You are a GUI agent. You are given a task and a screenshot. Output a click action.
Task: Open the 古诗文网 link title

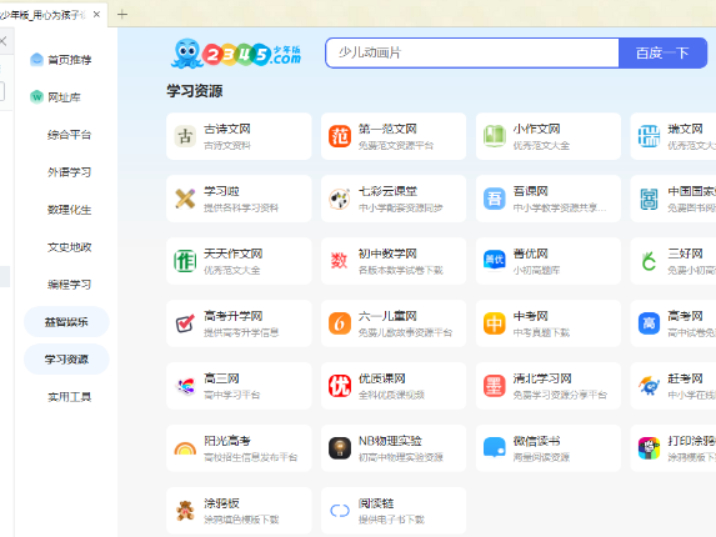(x=227, y=129)
